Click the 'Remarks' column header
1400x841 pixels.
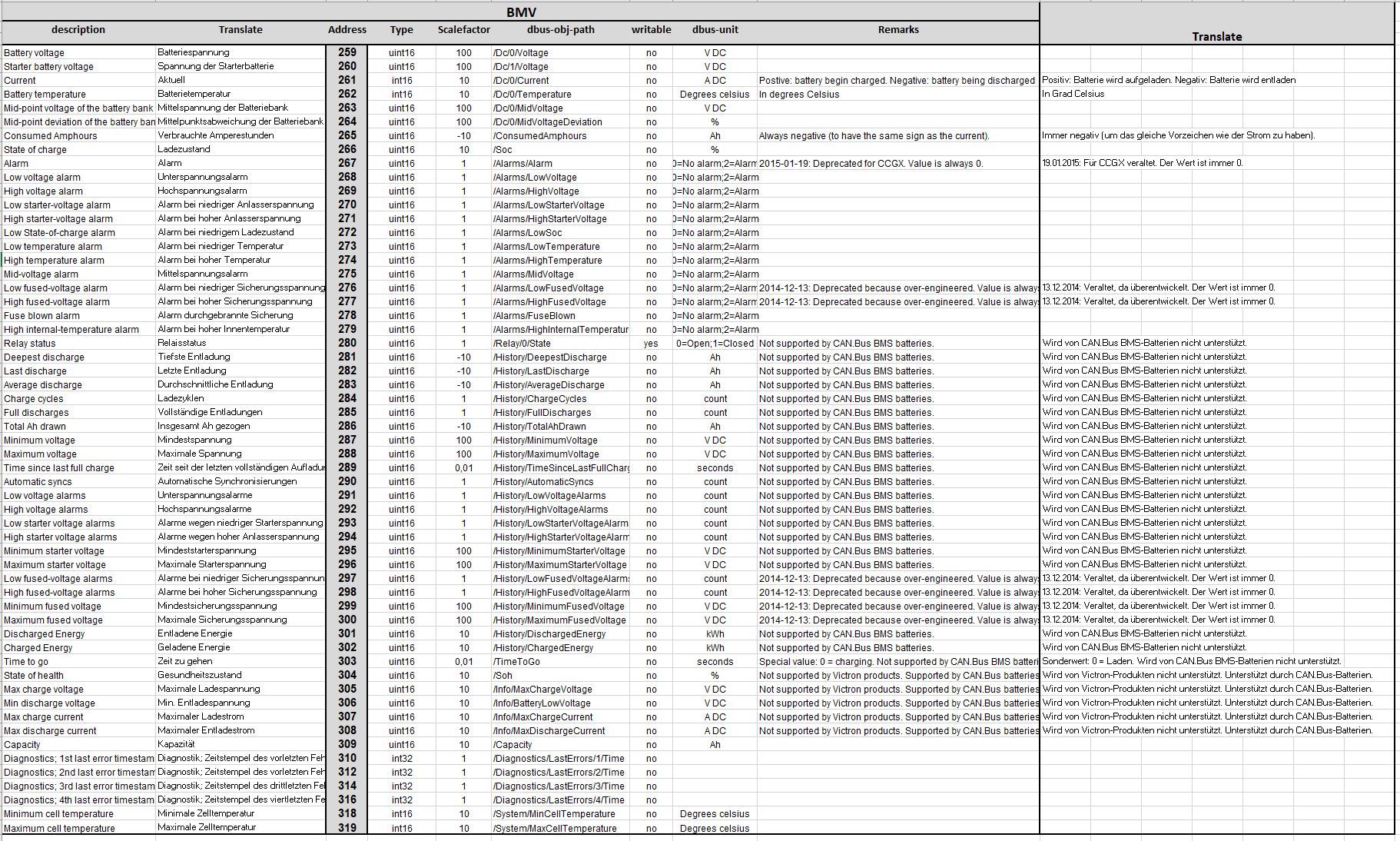(x=898, y=30)
